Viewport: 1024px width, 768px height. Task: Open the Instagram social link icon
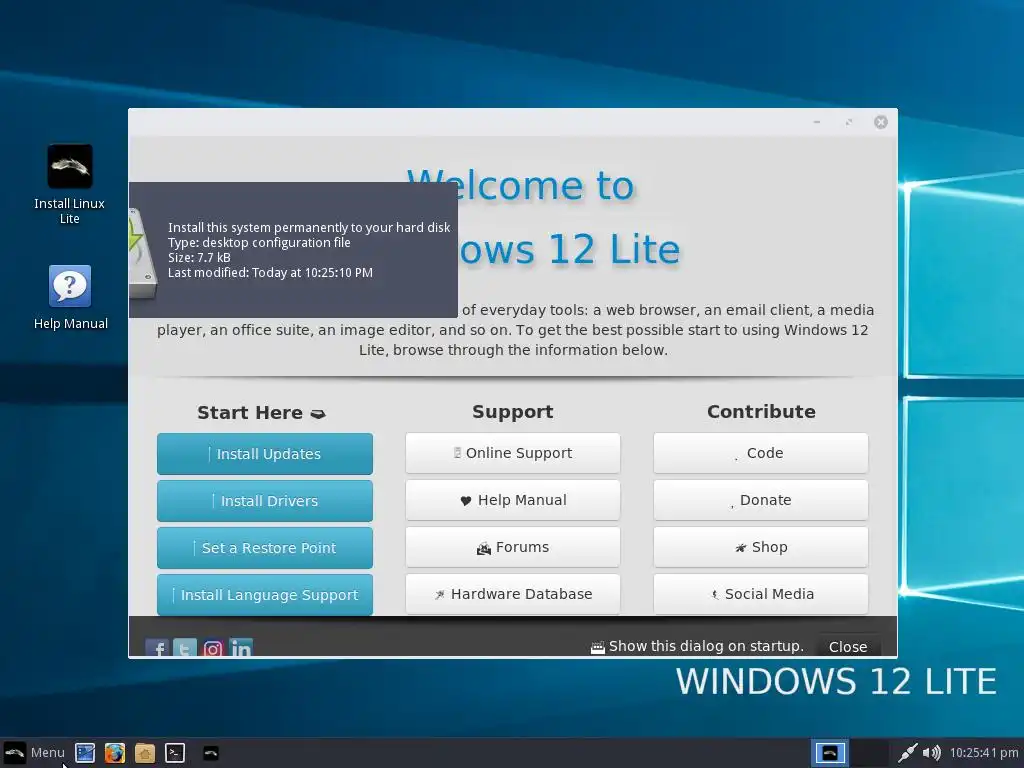point(213,648)
